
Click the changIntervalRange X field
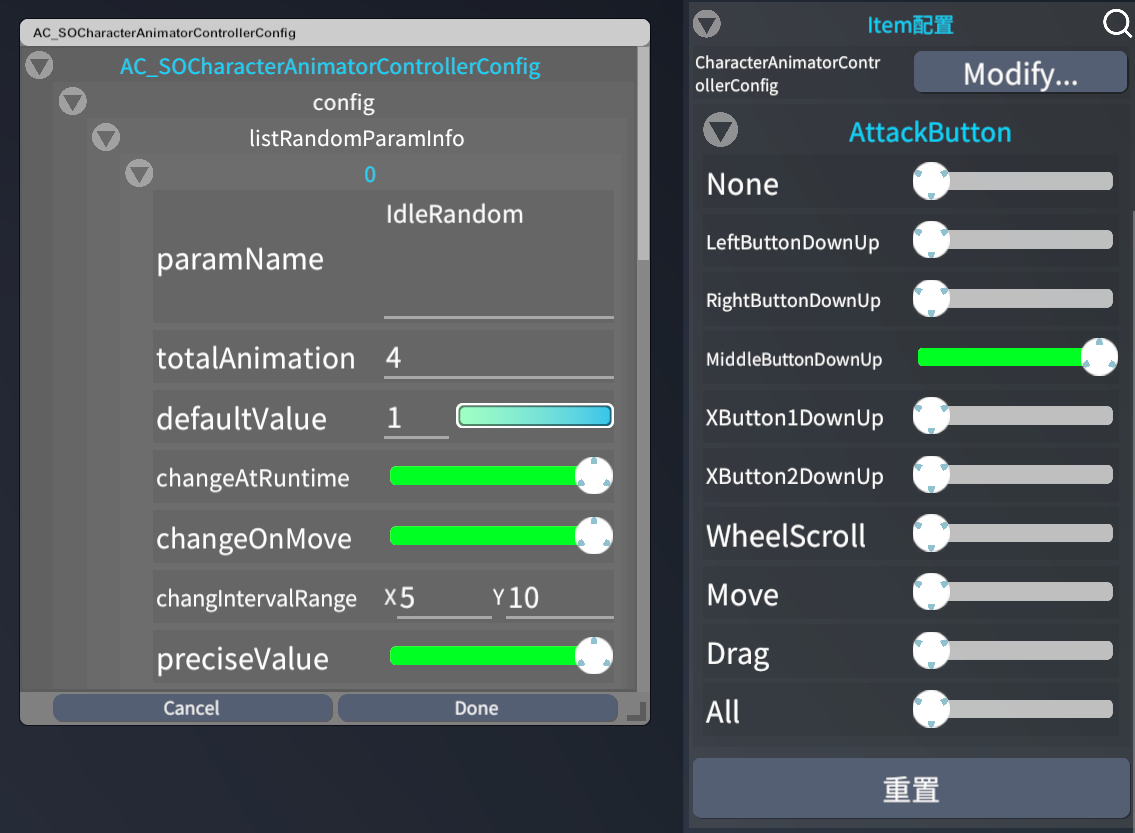[444, 599]
